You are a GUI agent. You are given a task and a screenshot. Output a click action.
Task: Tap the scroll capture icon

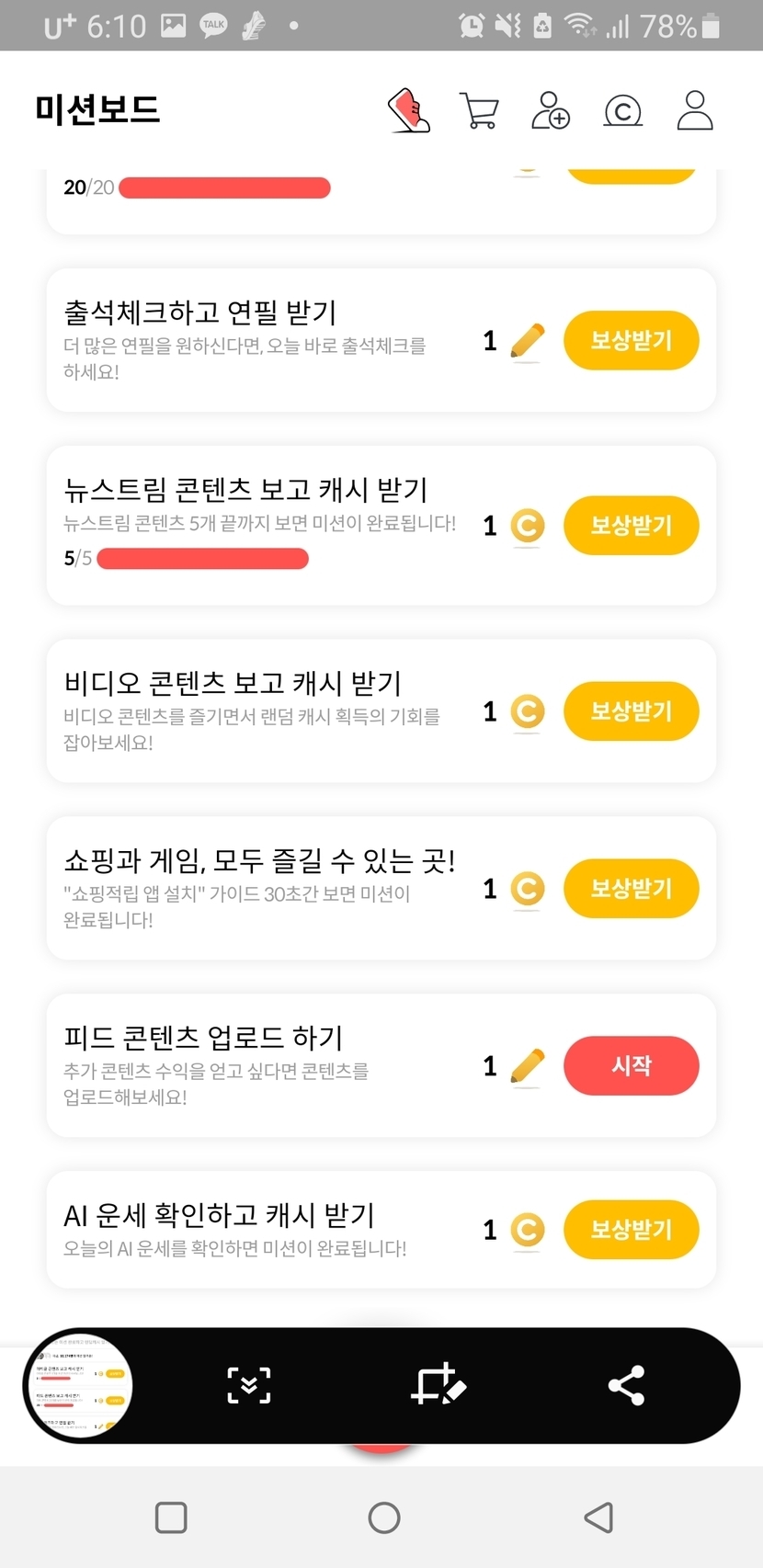click(x=249, y=1385)
